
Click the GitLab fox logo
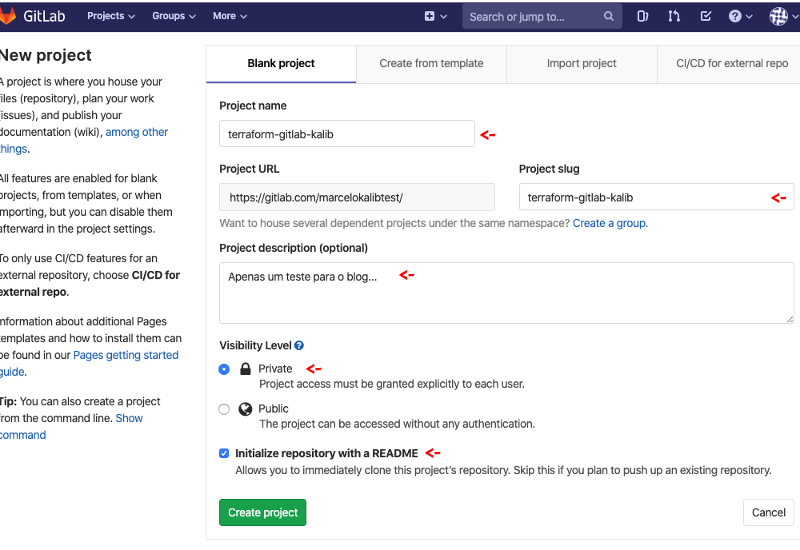(x=7, y=16)
